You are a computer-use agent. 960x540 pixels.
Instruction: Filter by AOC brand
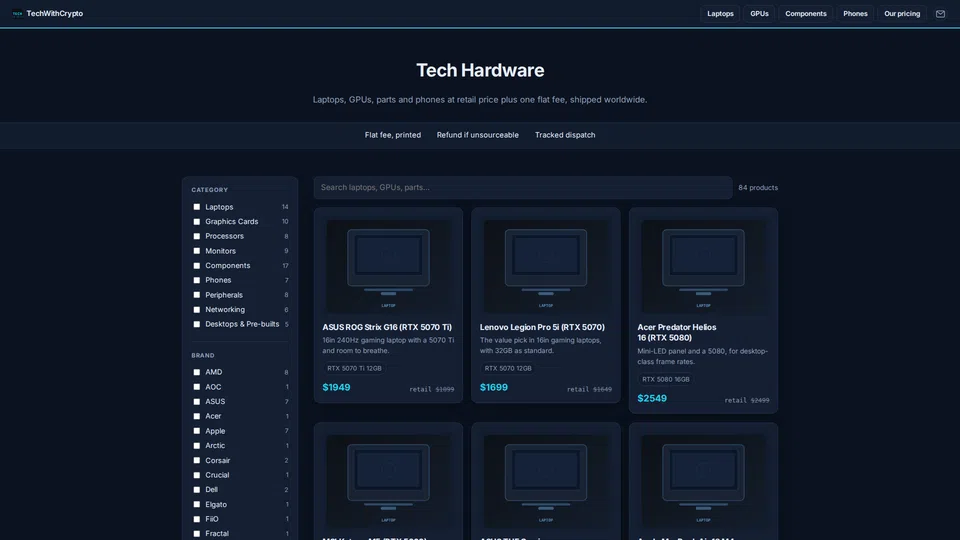197,387
